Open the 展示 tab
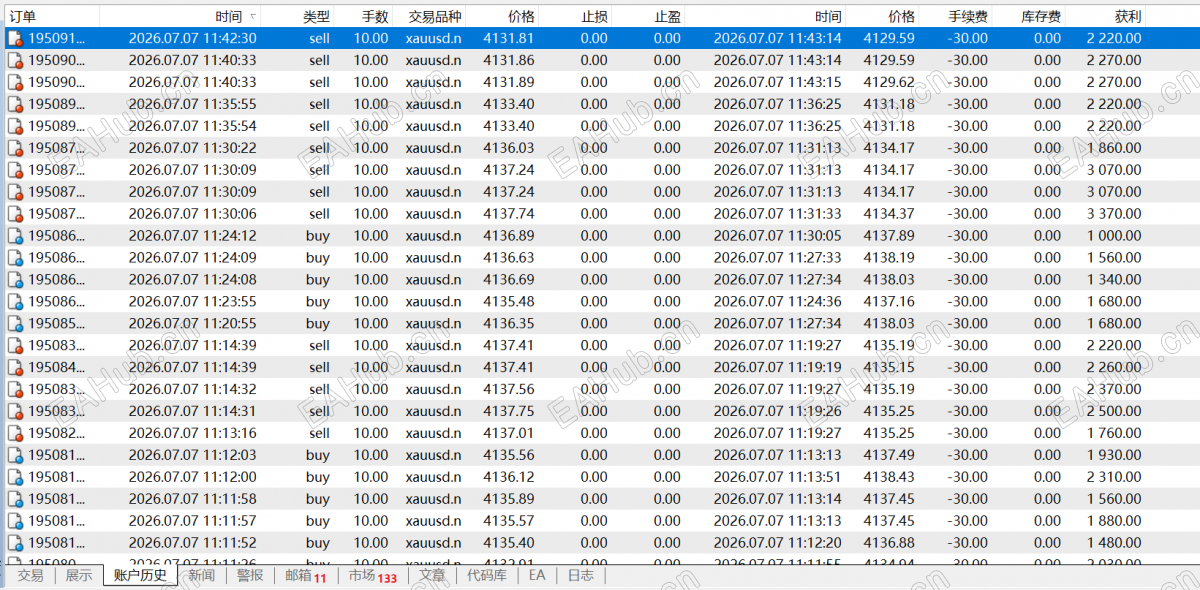The image size is (1200, 590). [x=79, y=575]
